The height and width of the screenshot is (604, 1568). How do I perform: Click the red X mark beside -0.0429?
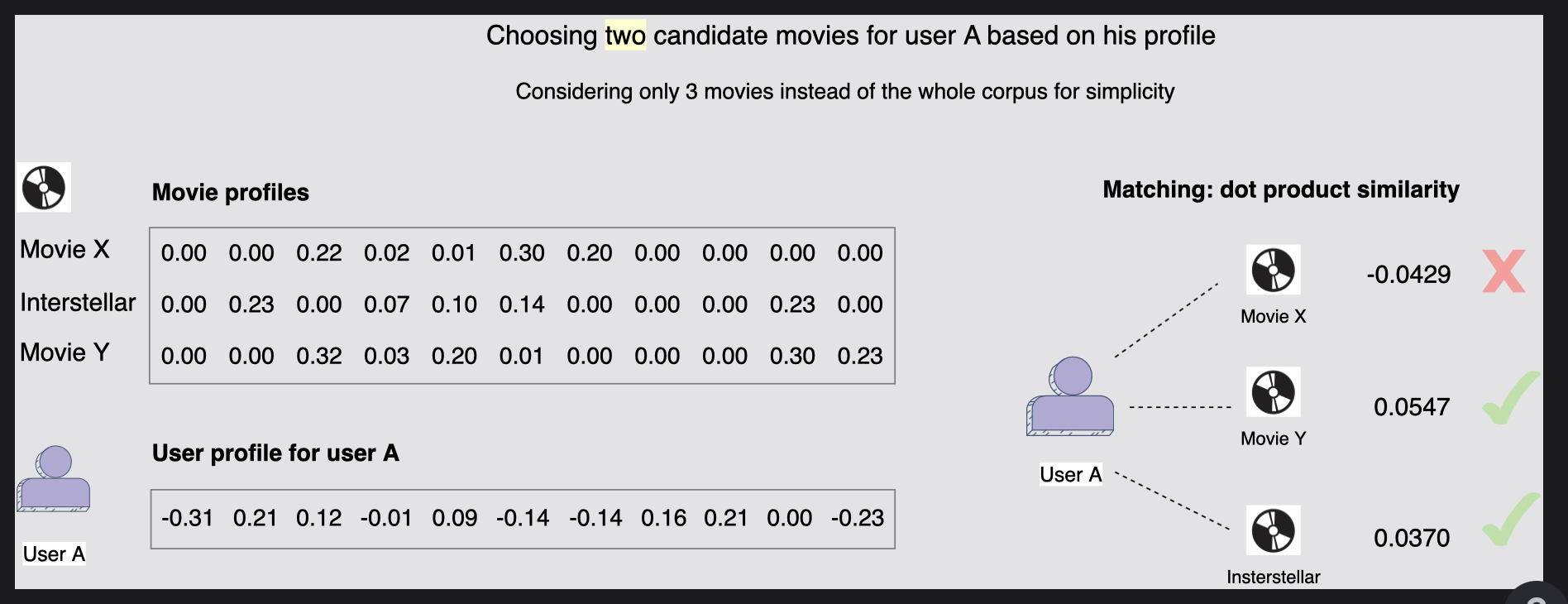1503,271
